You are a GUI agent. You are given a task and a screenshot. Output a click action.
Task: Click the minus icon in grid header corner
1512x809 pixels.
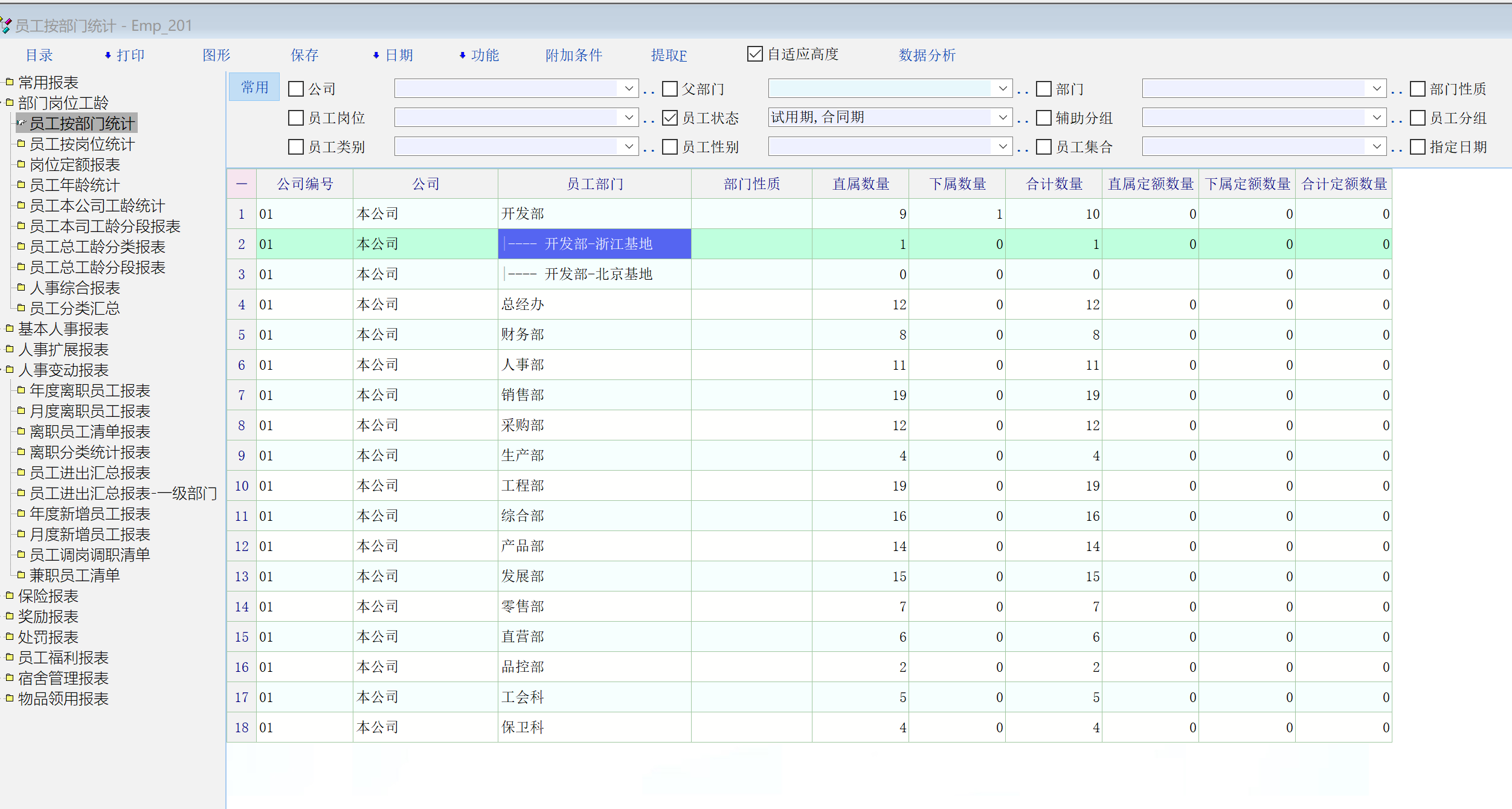coord(242,184)
